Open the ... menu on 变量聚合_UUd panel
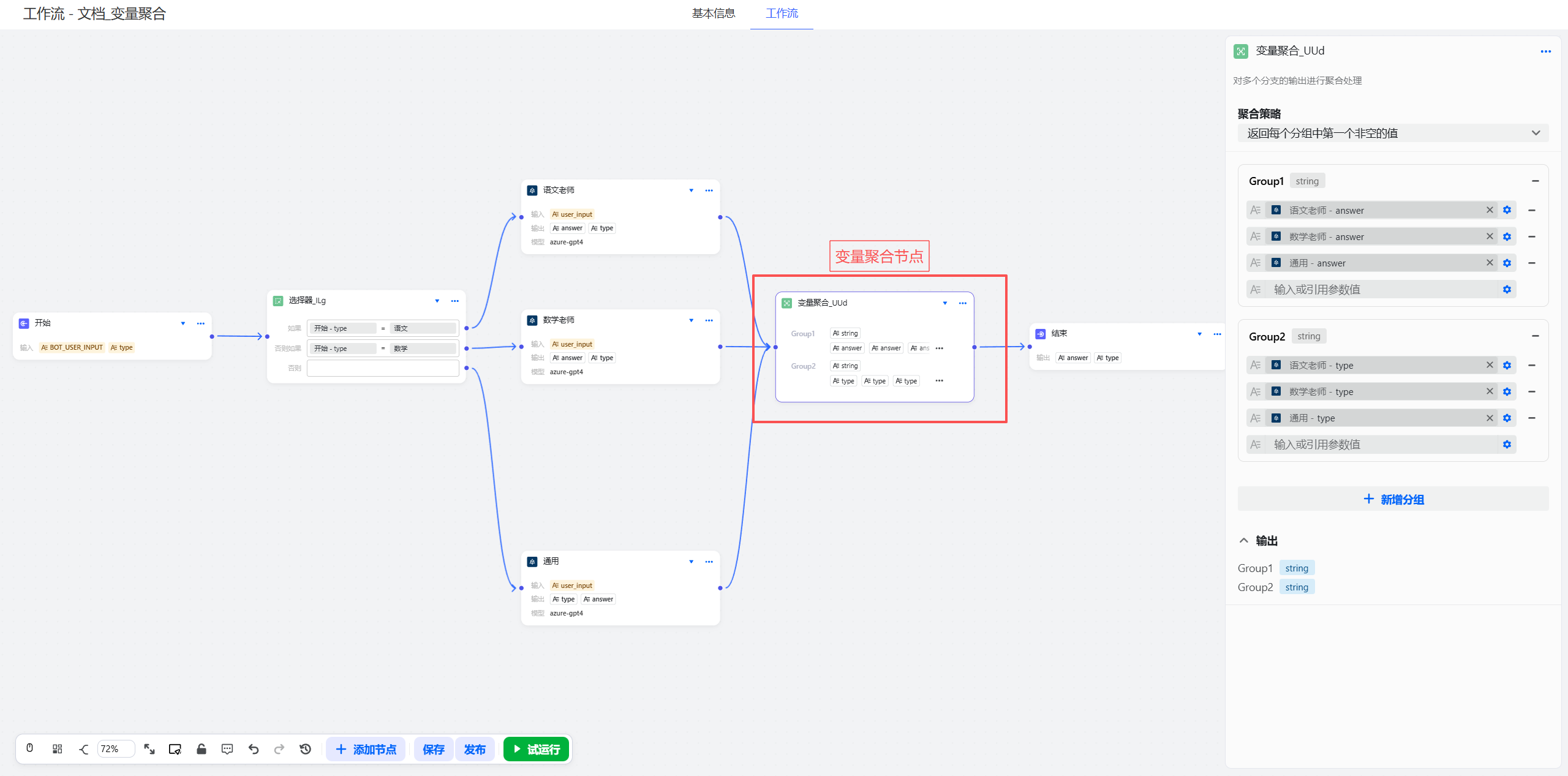Screen dimensions: 1568x776 (x=1546, y=51)
